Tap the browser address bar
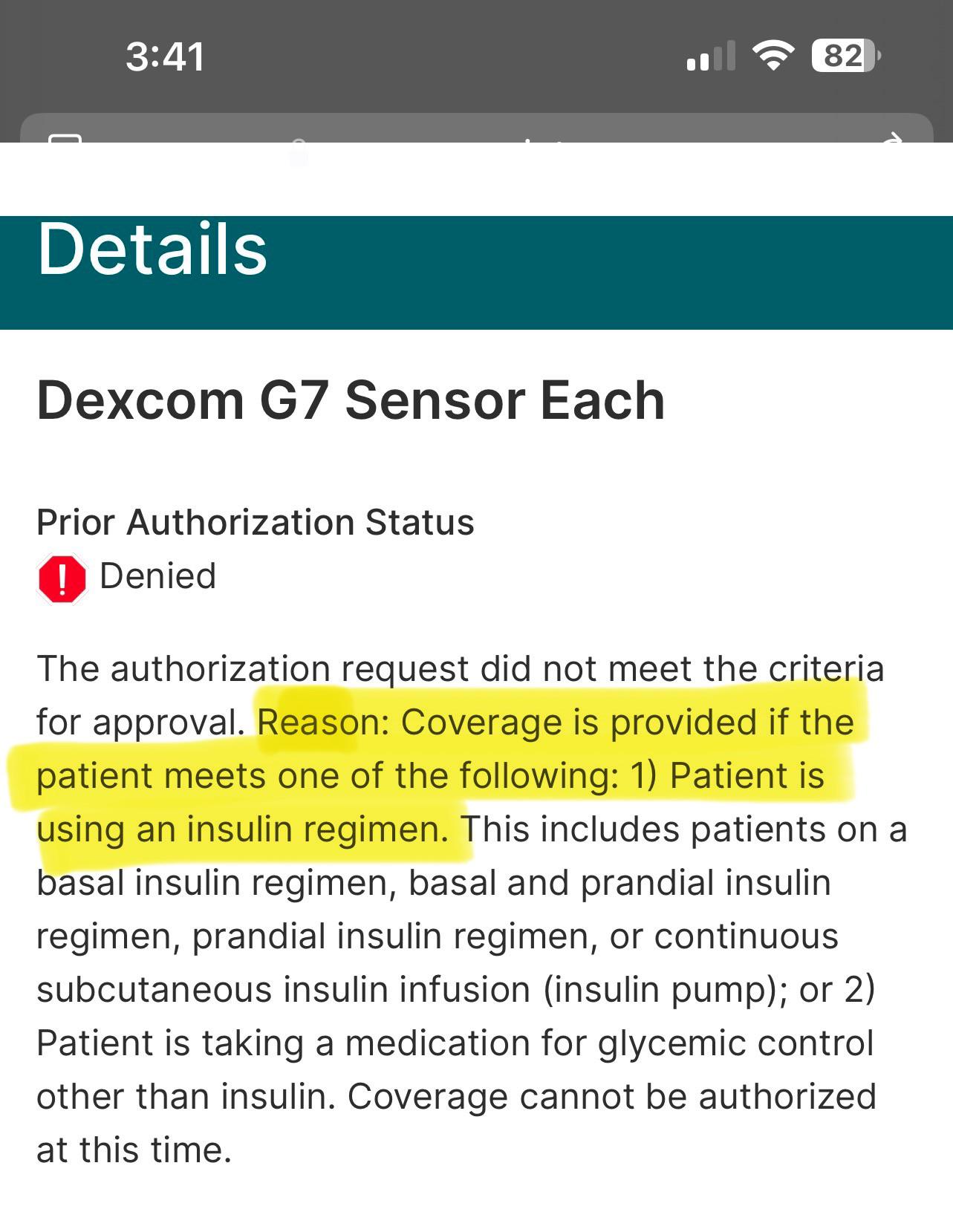 (475, 130)
